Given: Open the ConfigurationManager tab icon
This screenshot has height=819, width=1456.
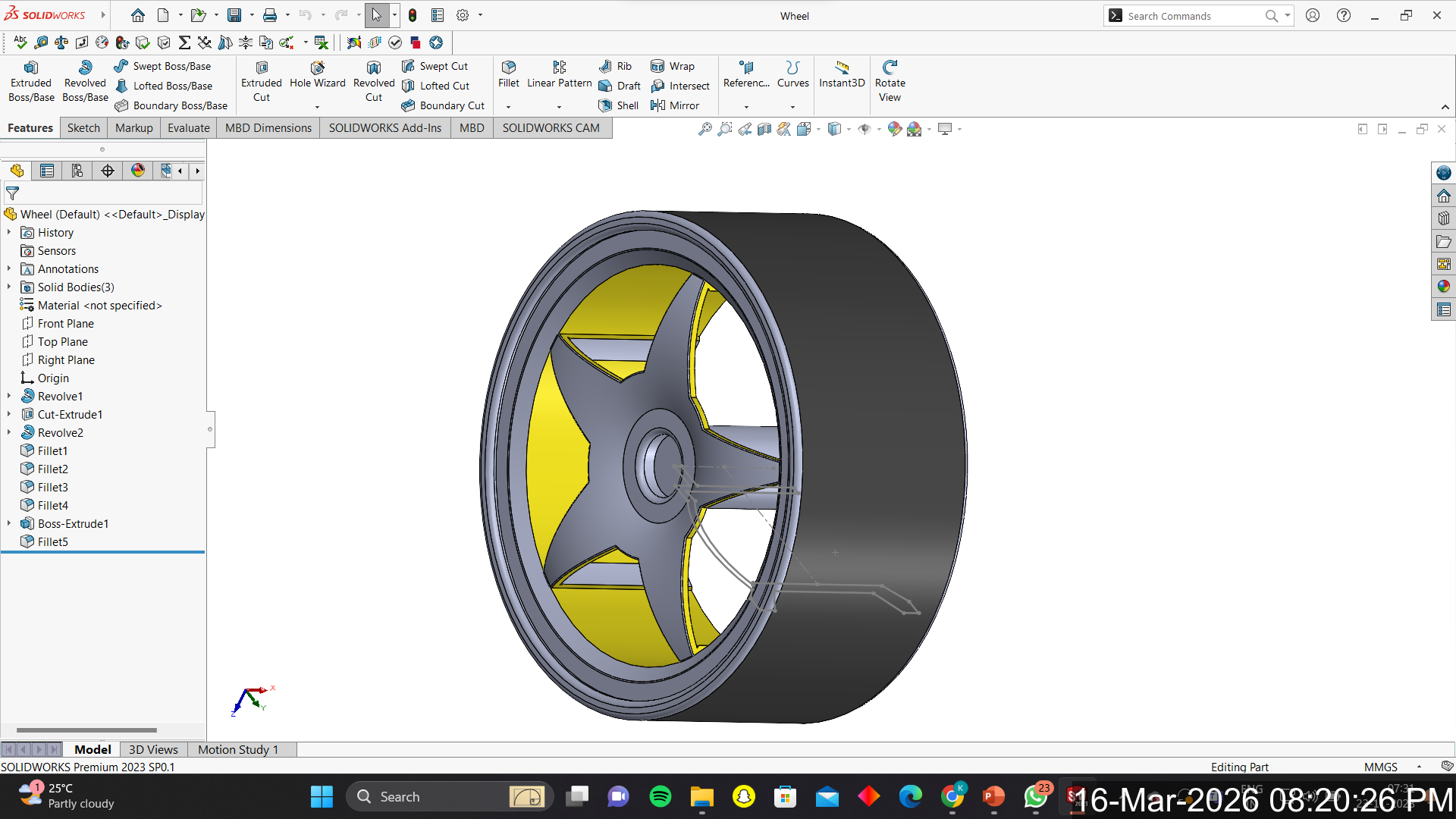Looking at the screenshot, I should click(77, 171).
